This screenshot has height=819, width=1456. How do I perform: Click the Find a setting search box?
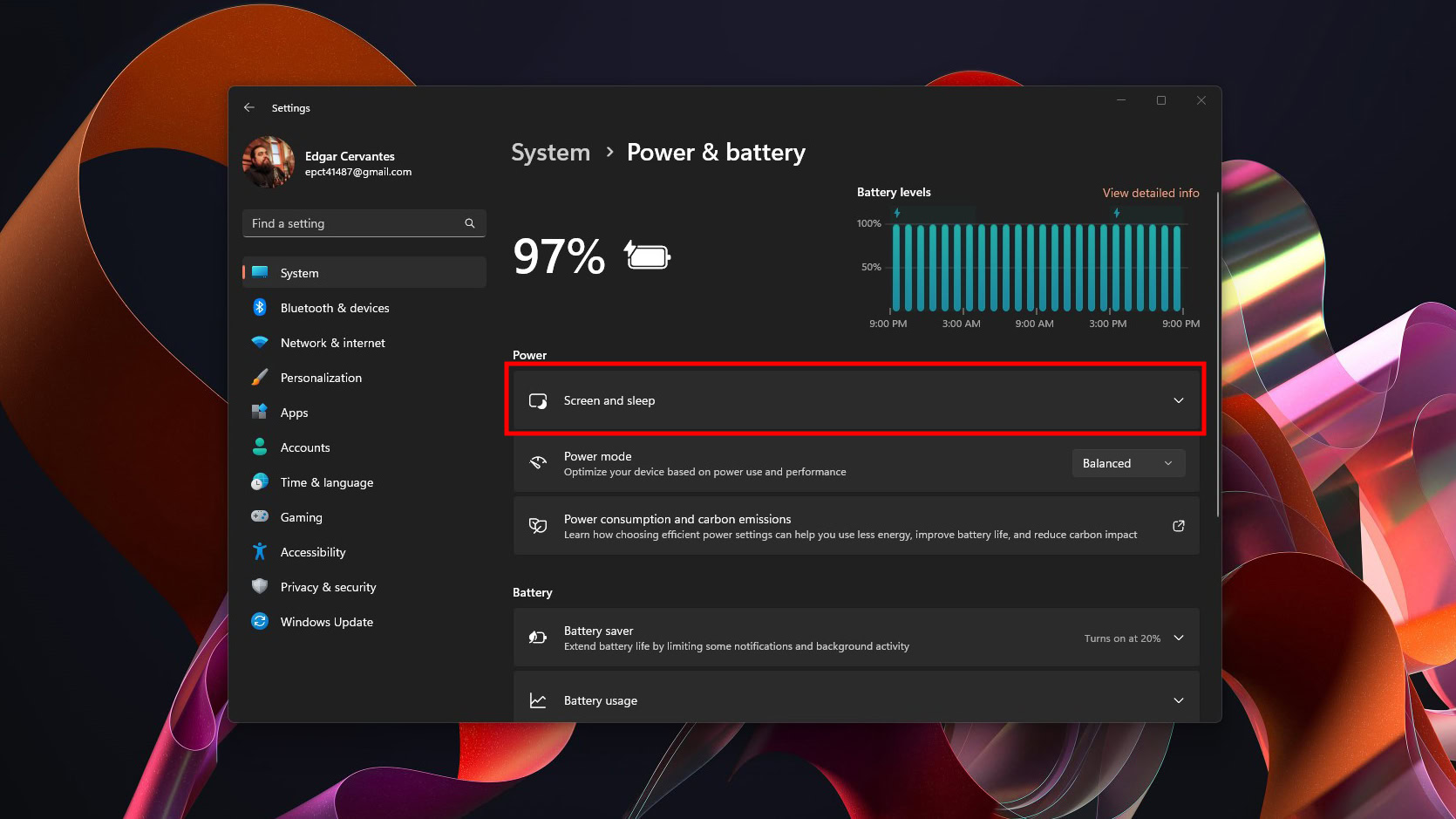pyautogui.click(x=364, y=223)
